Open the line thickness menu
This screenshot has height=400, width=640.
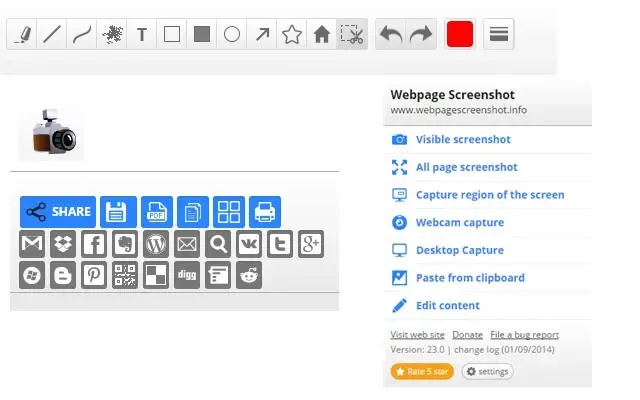(498, 34)
